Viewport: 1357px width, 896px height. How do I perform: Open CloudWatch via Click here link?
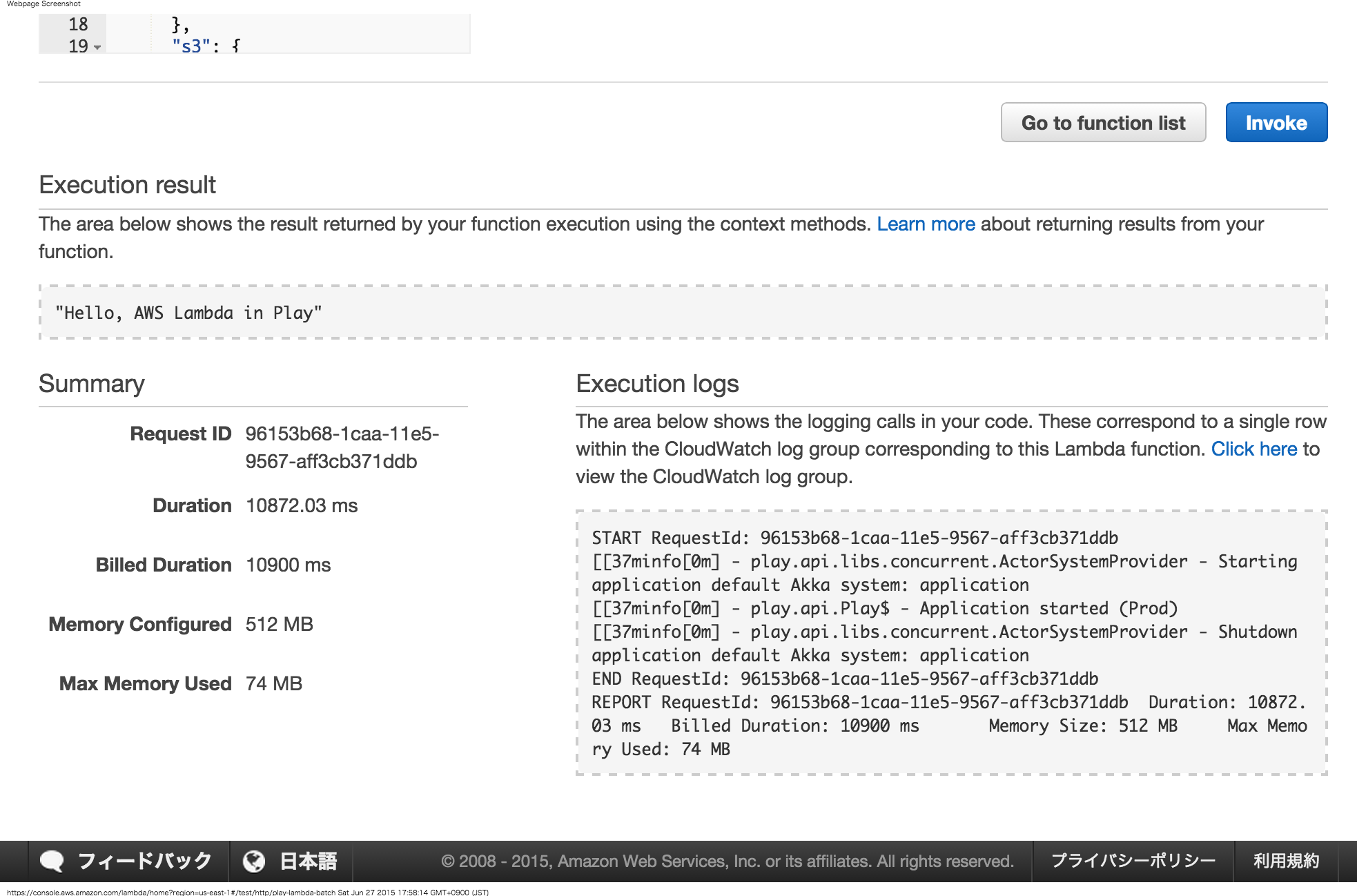(x=1254, y=449)
